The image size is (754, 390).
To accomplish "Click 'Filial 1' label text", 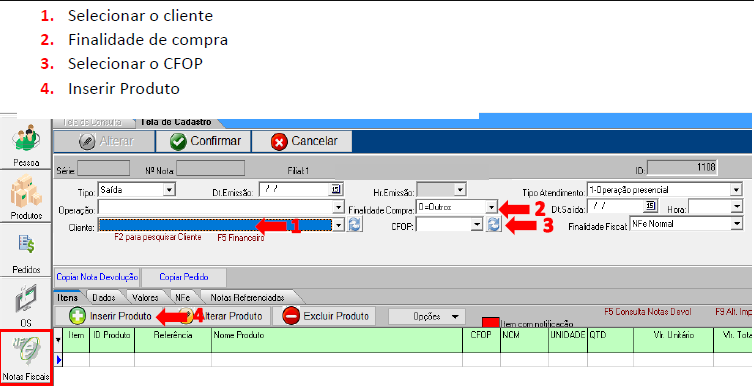I will coord(298,171).
